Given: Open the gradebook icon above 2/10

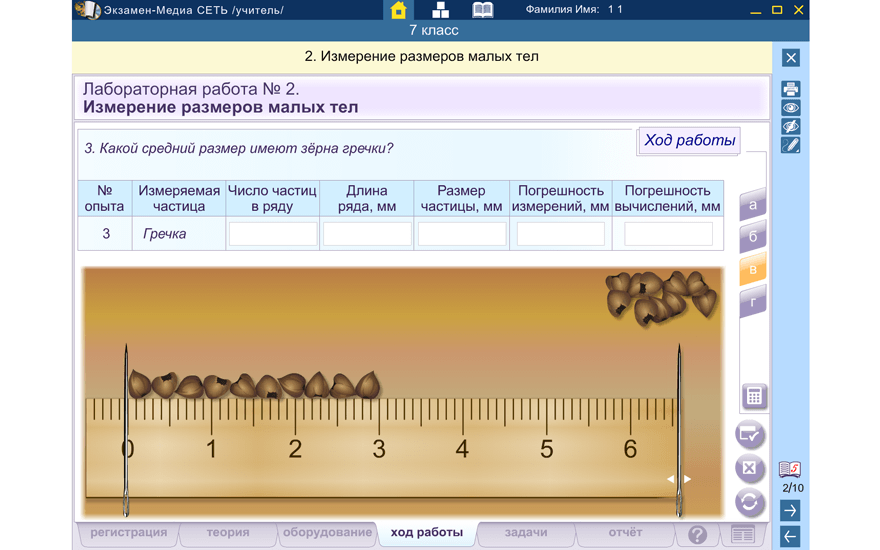Looking at the screenshot, I should point(790,469).
